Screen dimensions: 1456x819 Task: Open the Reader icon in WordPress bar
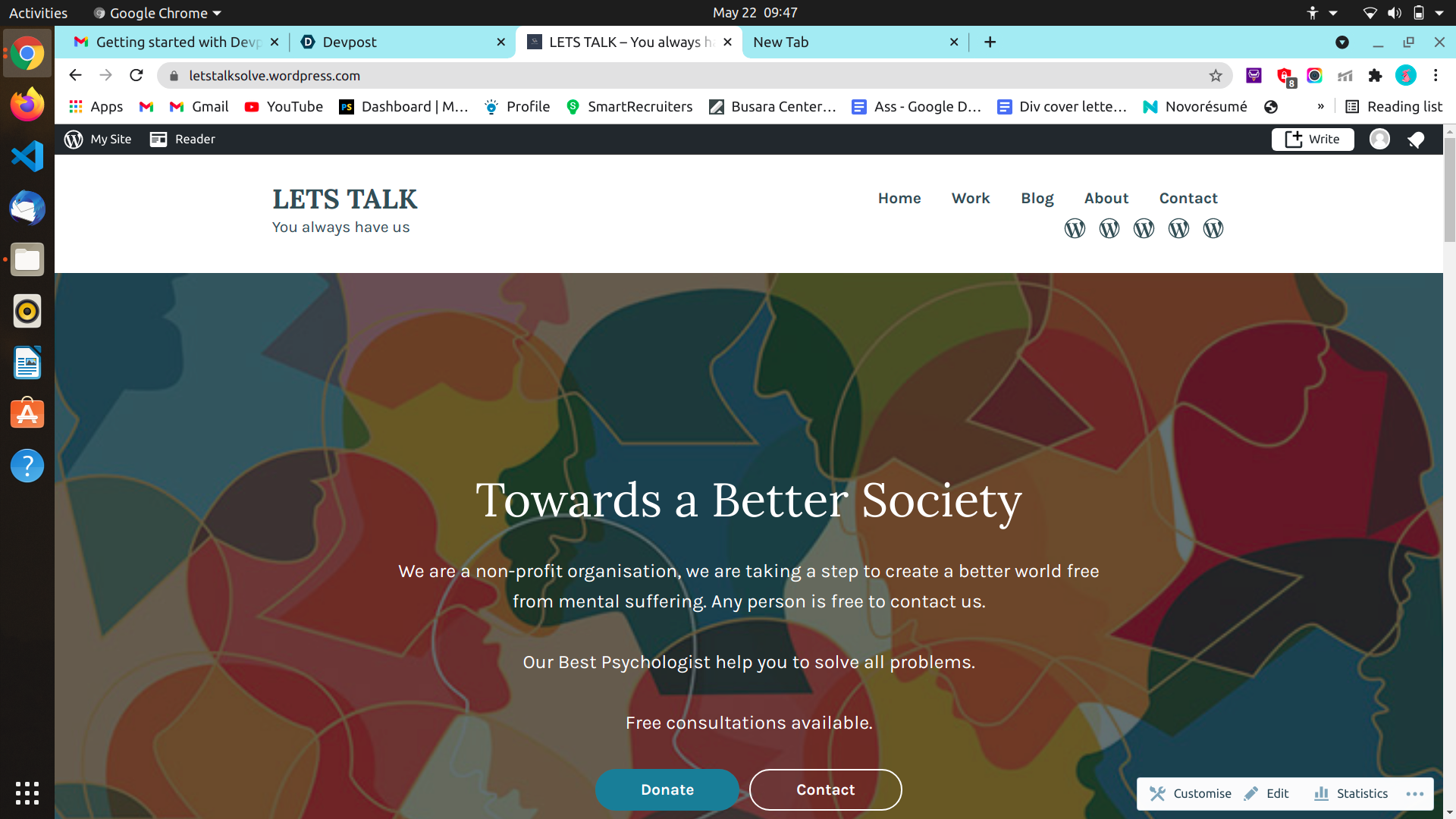pyautogui.click(x=158, y=139)
